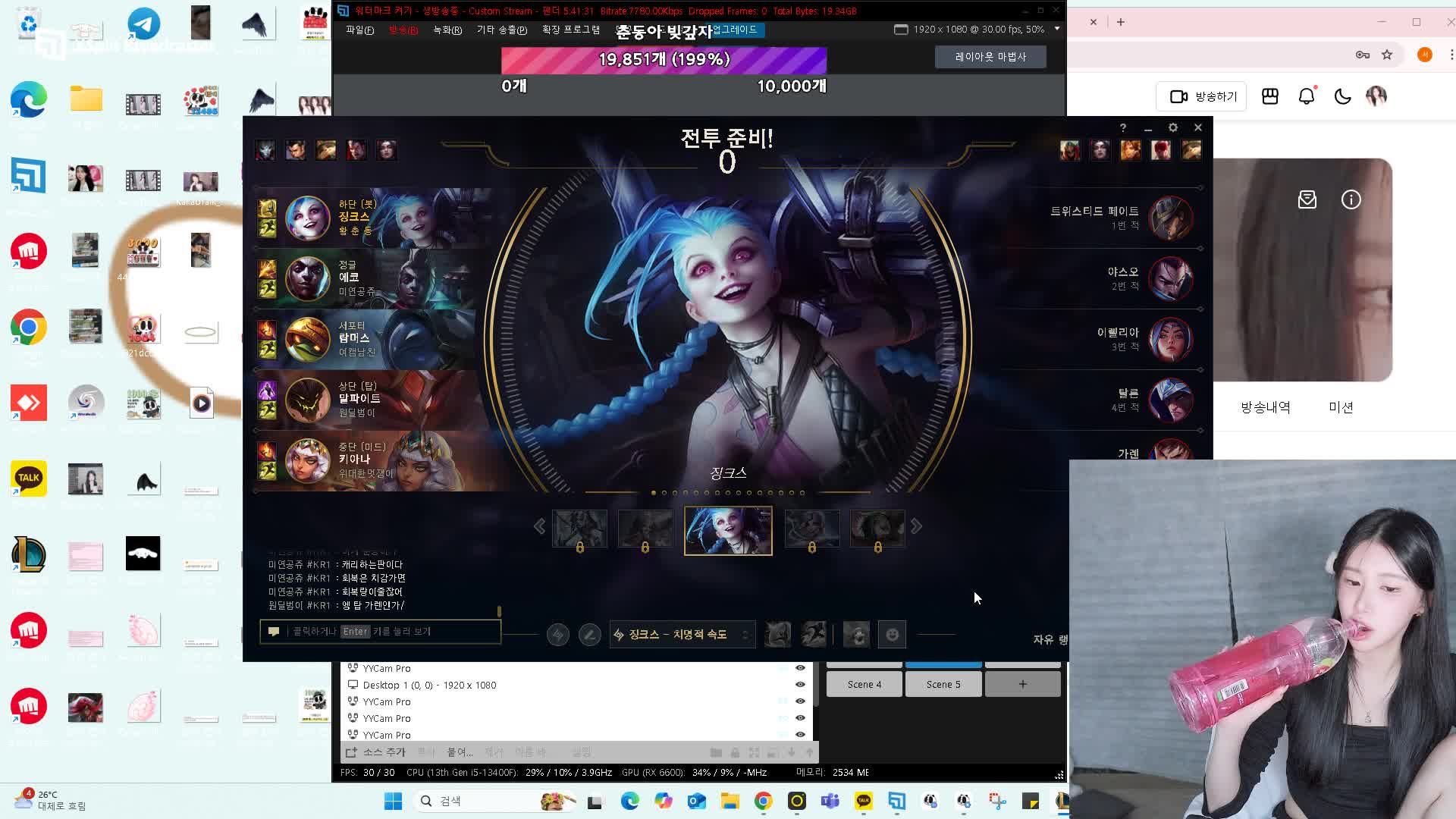Click the first locked Jinx skin thumbnail

coord(579,529)
